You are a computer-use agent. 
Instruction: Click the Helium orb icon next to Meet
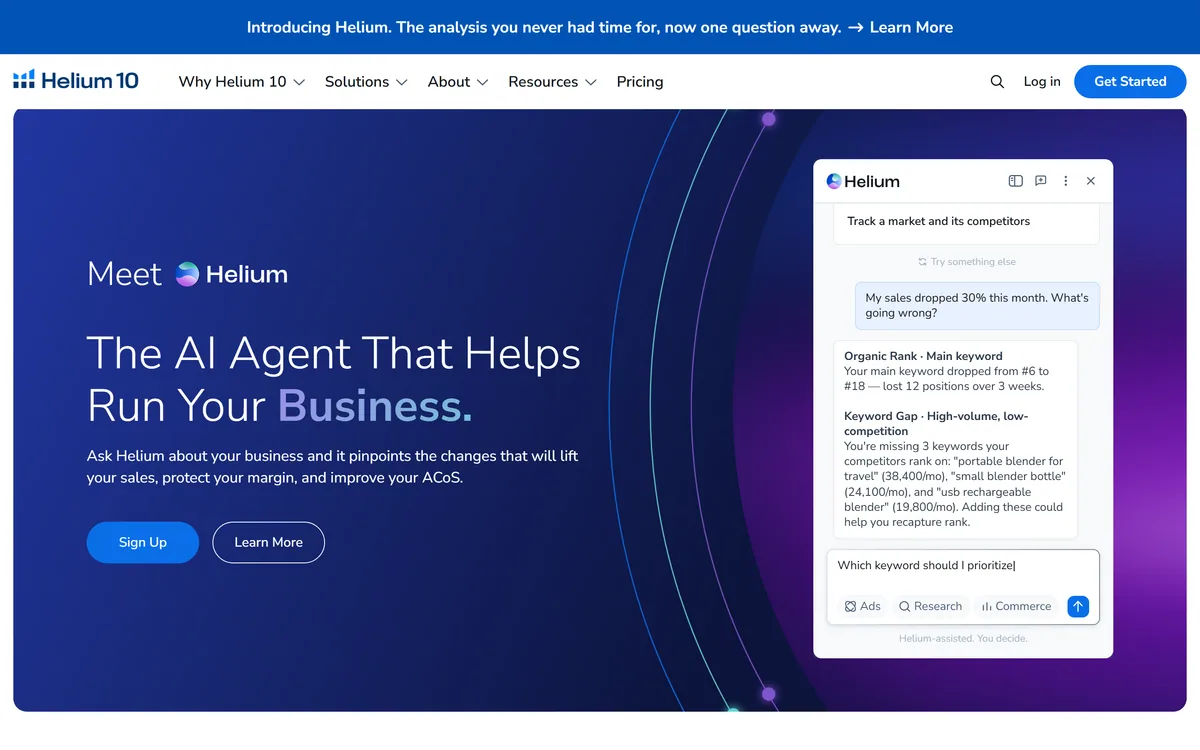[187, 274]
